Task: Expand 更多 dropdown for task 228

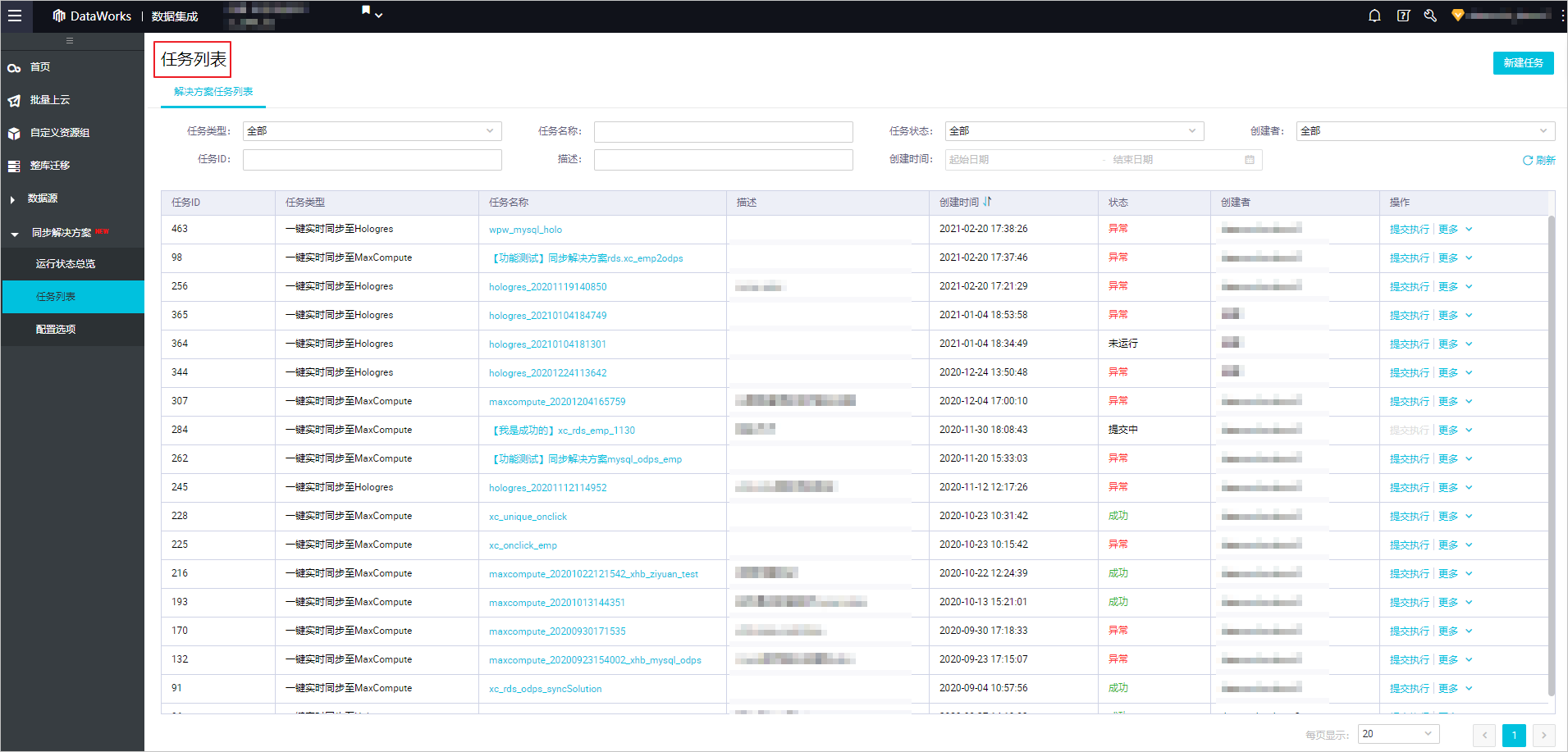Action: tap(1456, 517)
